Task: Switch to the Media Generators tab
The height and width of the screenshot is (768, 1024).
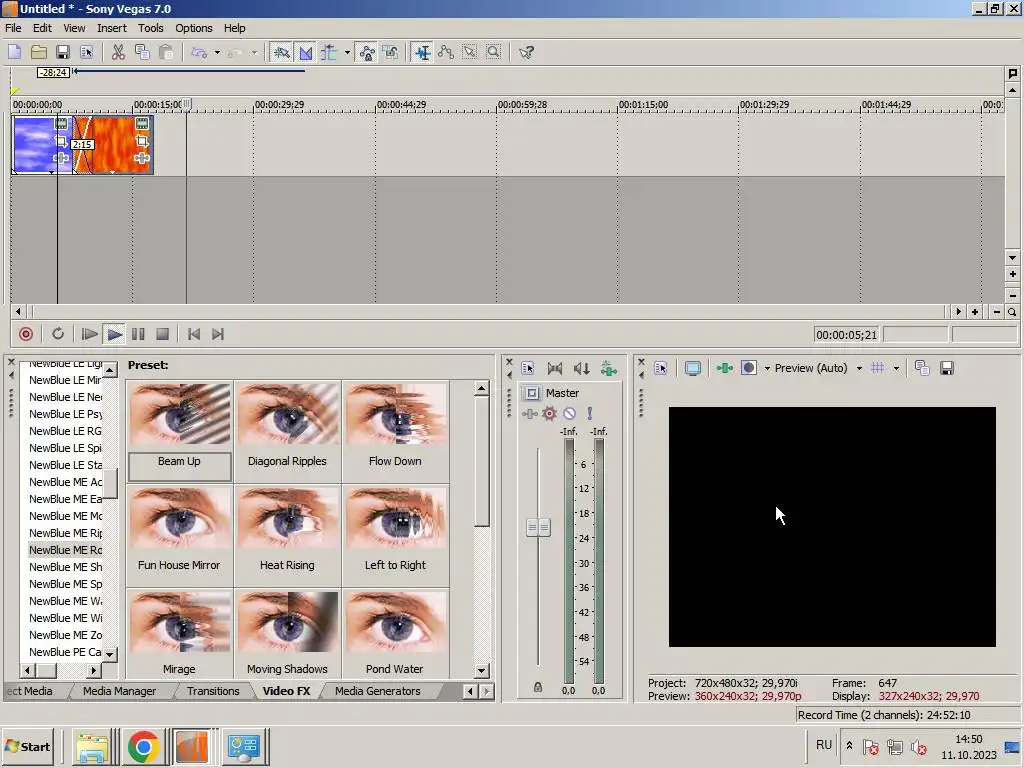Action: (x=377, y=691)
